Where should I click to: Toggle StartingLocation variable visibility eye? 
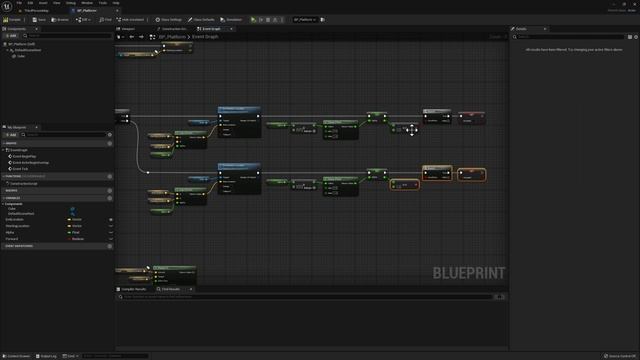111,226
